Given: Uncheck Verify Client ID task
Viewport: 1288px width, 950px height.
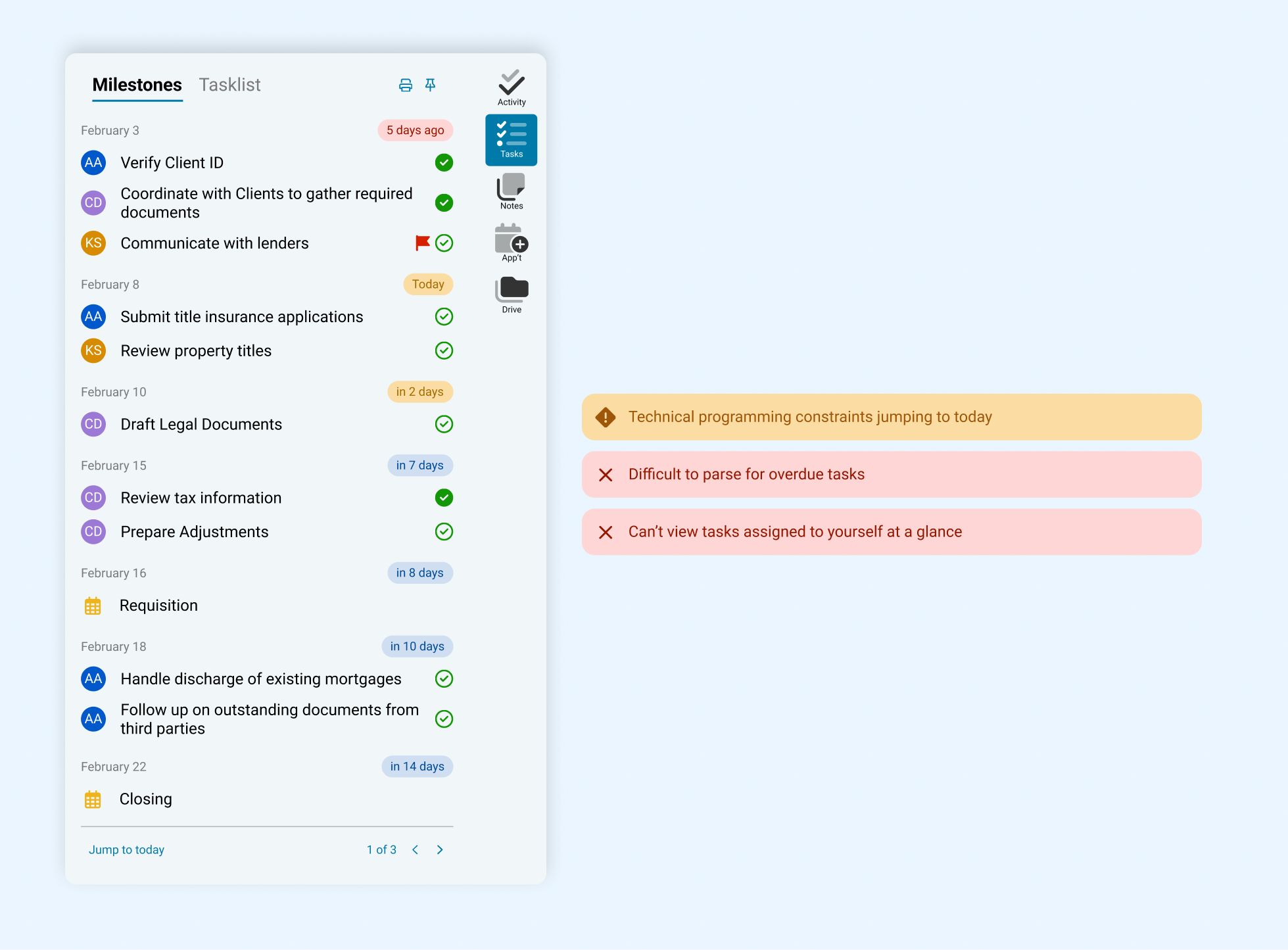Looking at the screenshot, I should click(444, 162).
